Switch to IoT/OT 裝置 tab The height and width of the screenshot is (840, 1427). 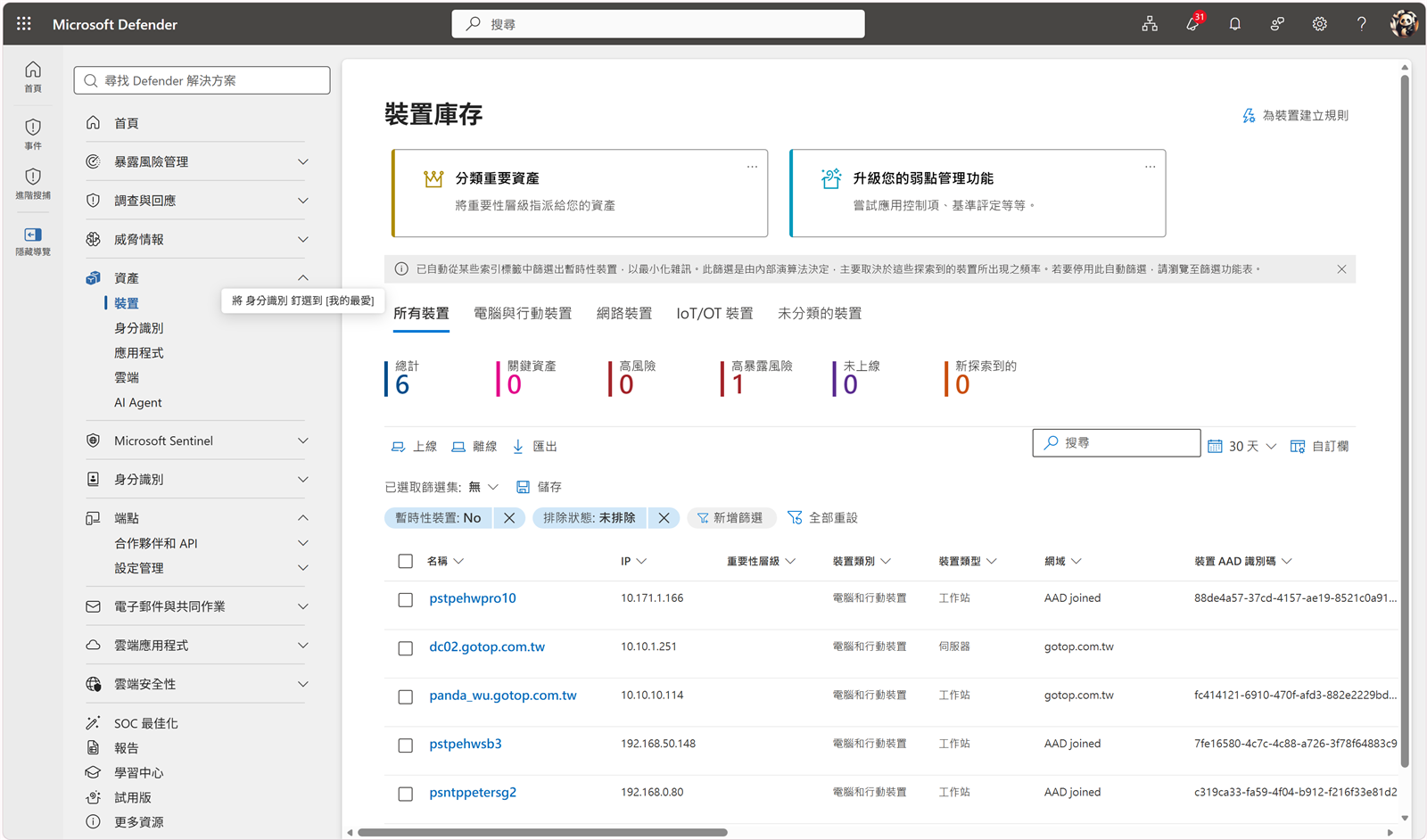pos(714,314)
